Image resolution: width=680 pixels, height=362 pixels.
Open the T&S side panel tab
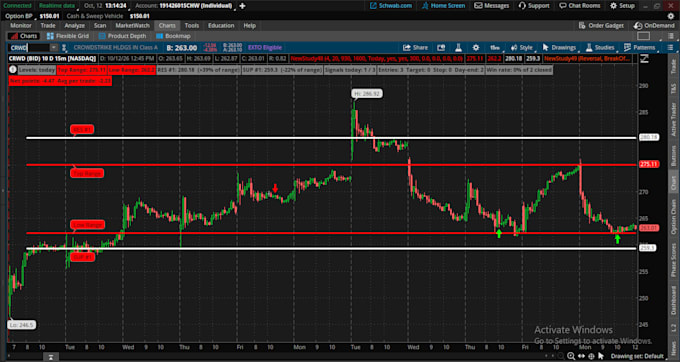click(x=673, y=88)
